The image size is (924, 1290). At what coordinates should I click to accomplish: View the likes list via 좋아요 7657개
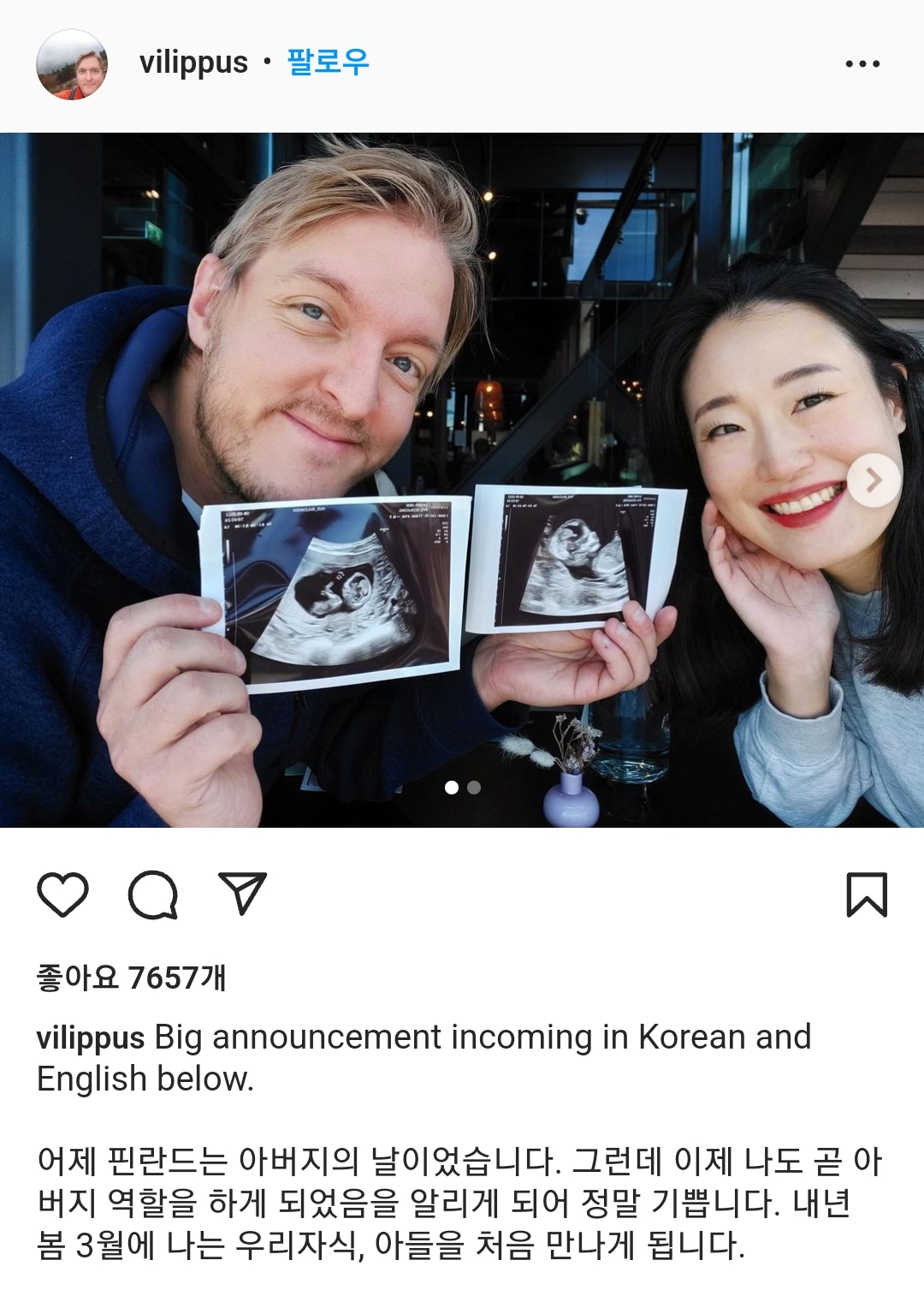point(131,978)
